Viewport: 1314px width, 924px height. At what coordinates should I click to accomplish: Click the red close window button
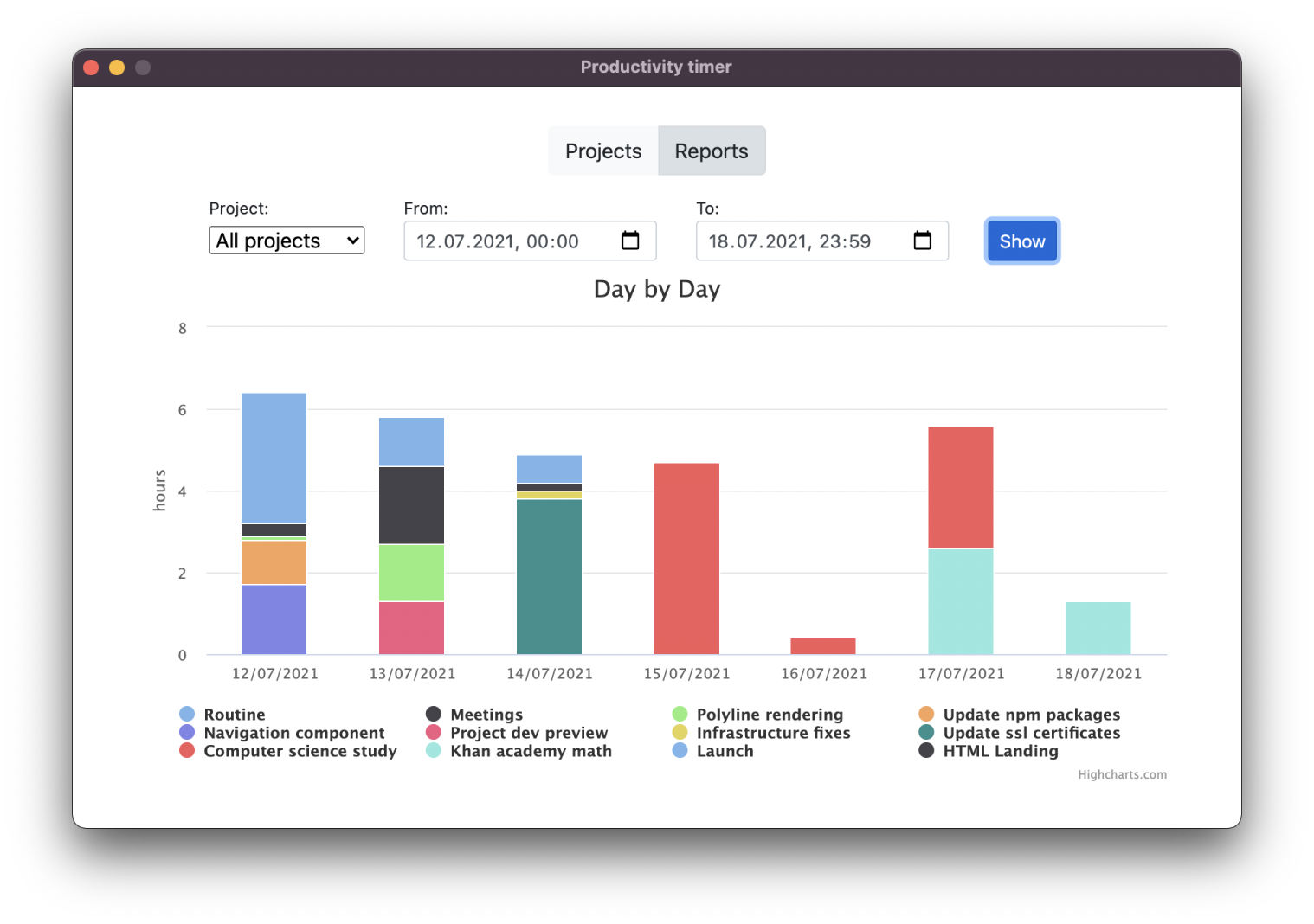91,67
